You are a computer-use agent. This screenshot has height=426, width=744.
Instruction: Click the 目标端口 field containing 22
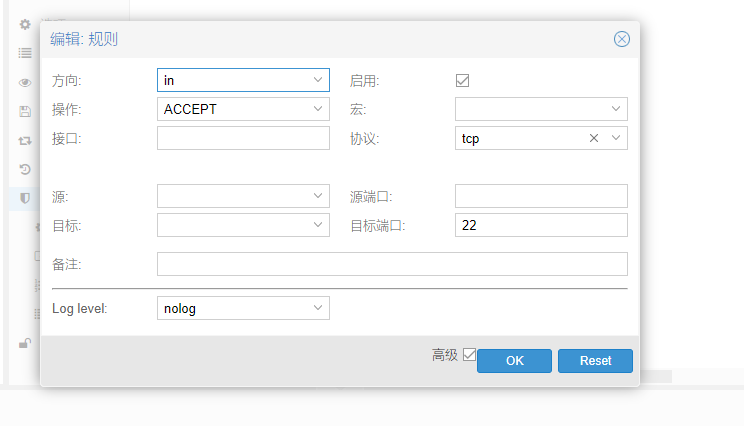tap(540, 225)
